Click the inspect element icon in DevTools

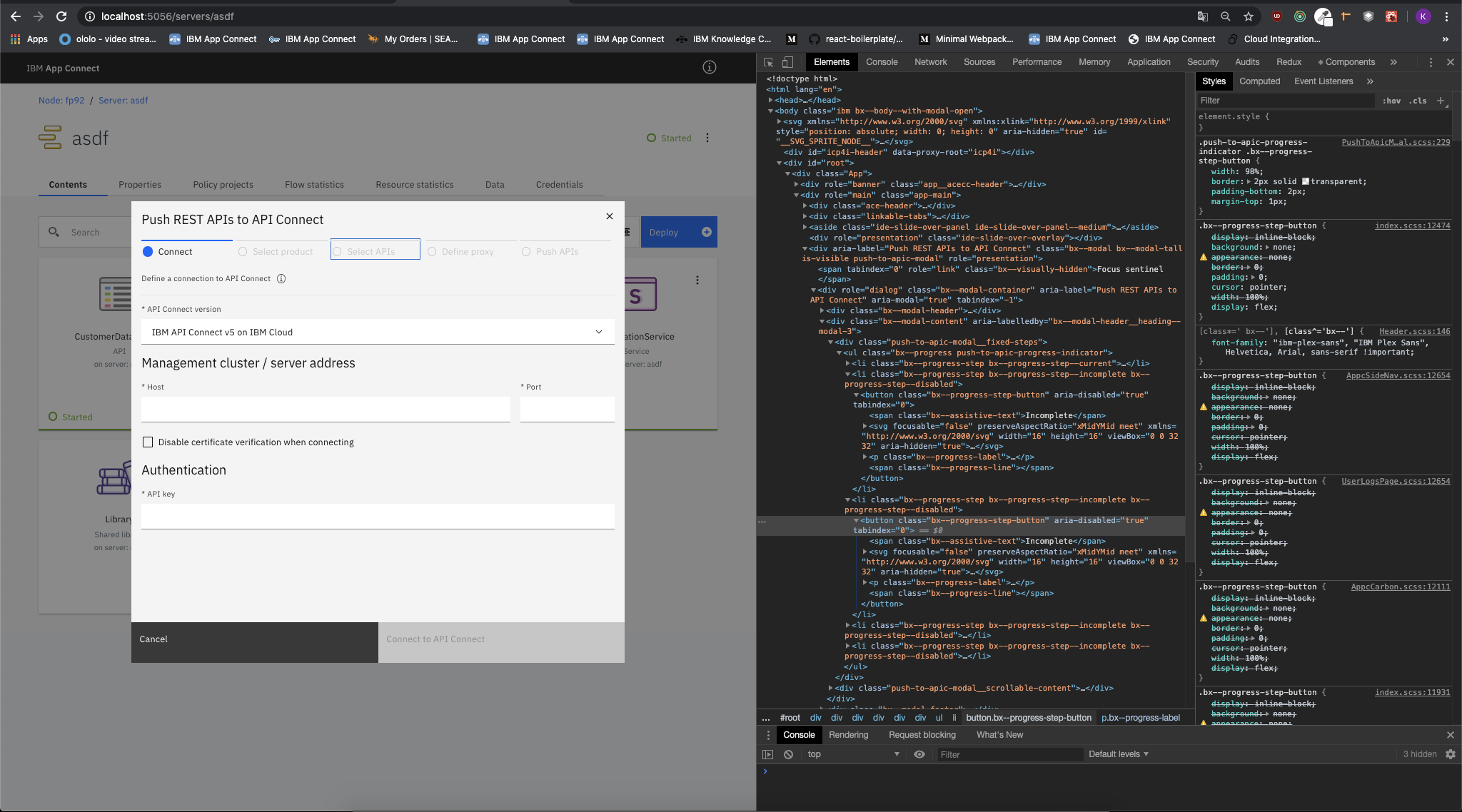[770, 63]
